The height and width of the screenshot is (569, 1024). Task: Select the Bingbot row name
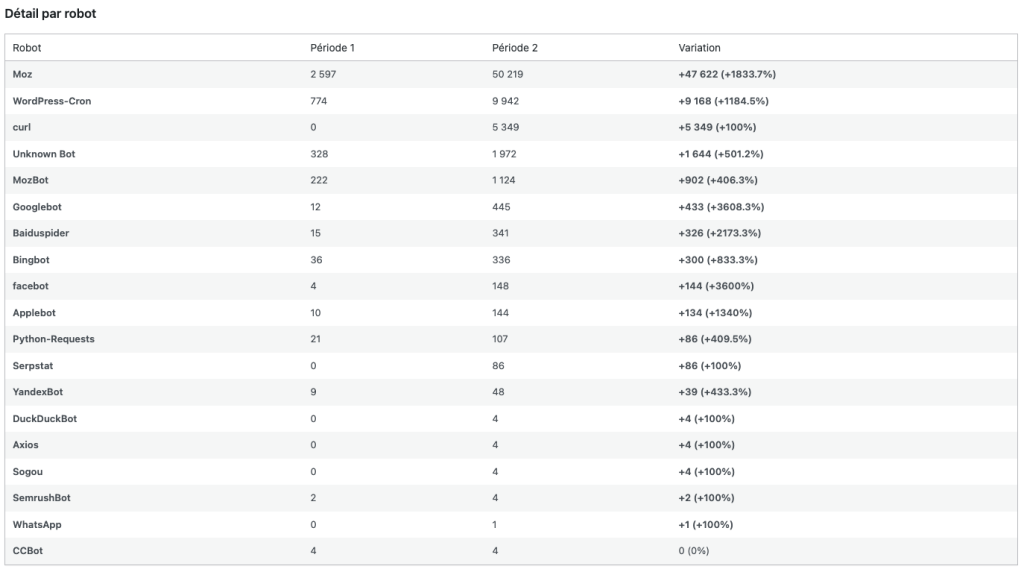click(31, 260)
